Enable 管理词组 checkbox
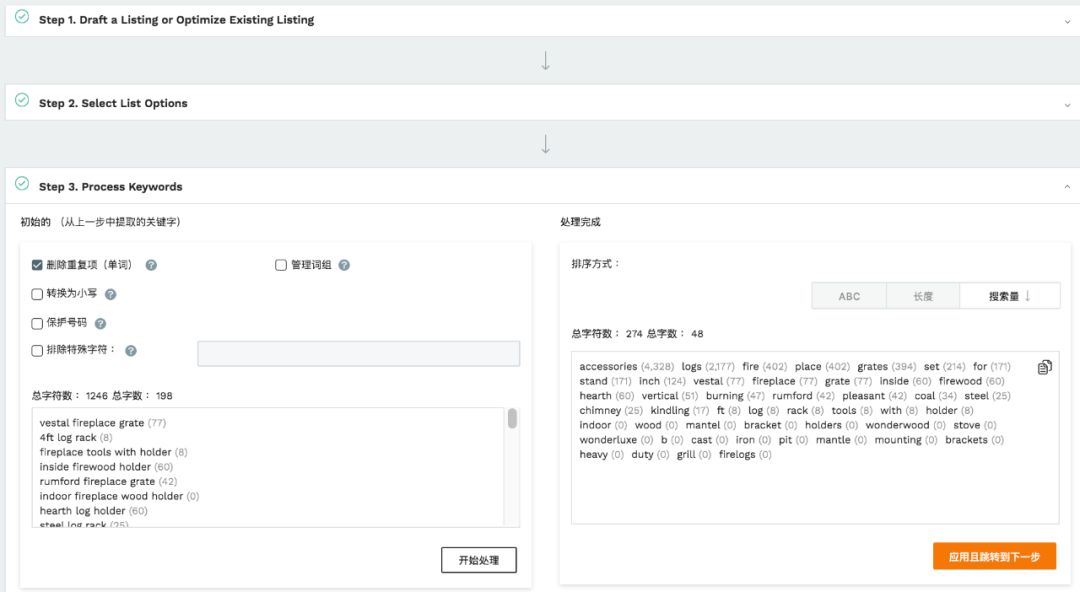 click(281, 265)
